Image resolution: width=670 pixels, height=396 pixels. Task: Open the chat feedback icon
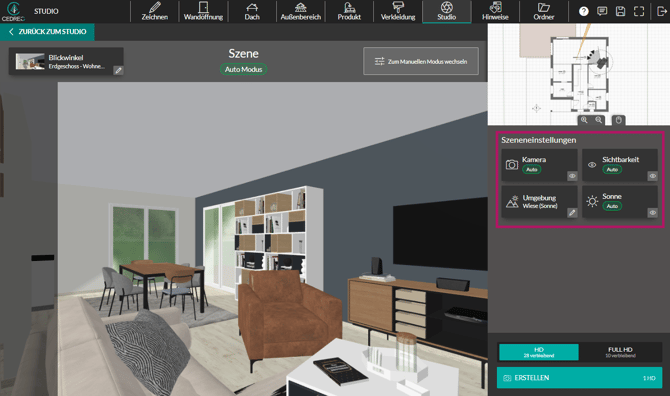(x=602, y=12)
